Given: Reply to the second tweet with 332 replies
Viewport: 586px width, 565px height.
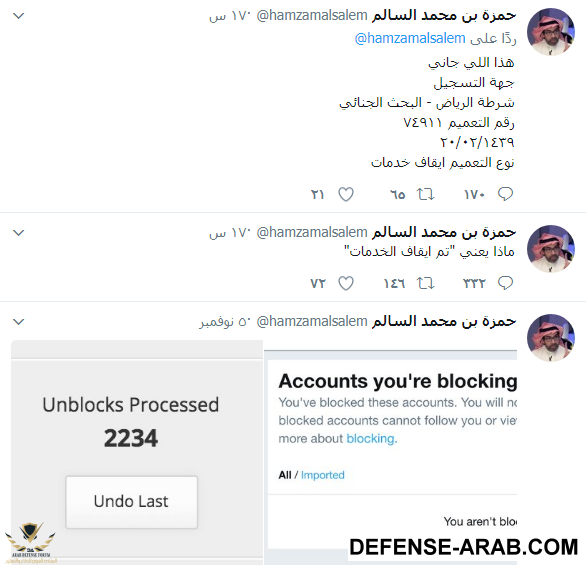Looking at the screenshot, I should coord(505,283).
